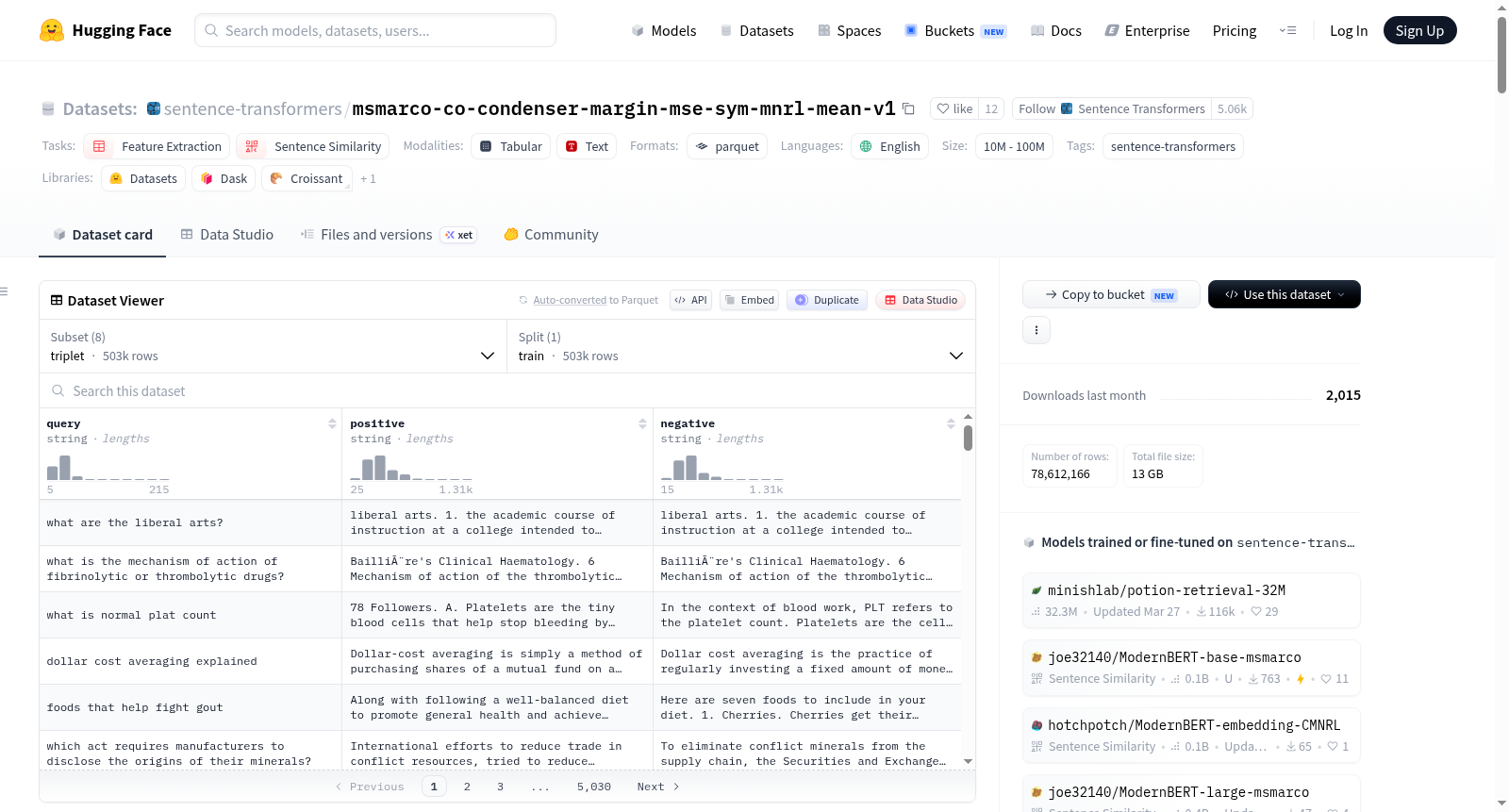
Task: Expand the Subset triplet dropdown
Action: 273,346
